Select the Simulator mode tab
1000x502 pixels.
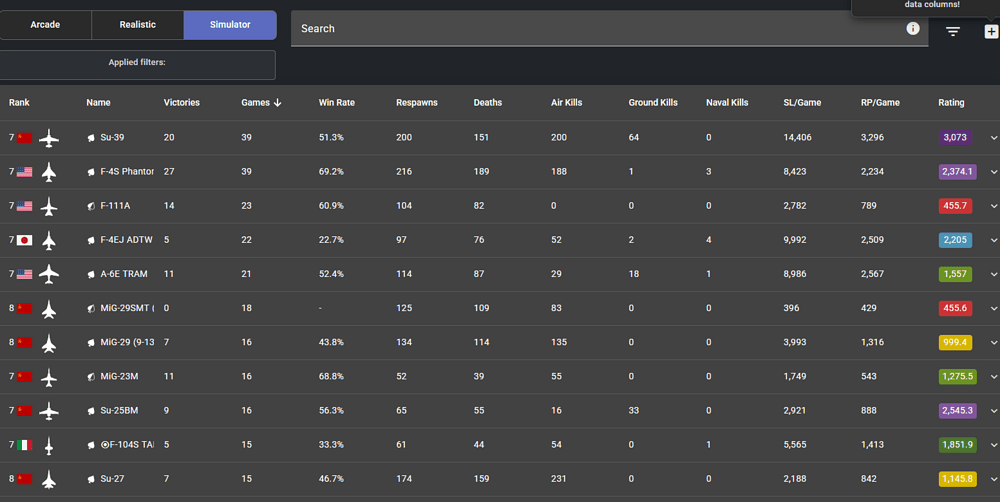(230, 25)
